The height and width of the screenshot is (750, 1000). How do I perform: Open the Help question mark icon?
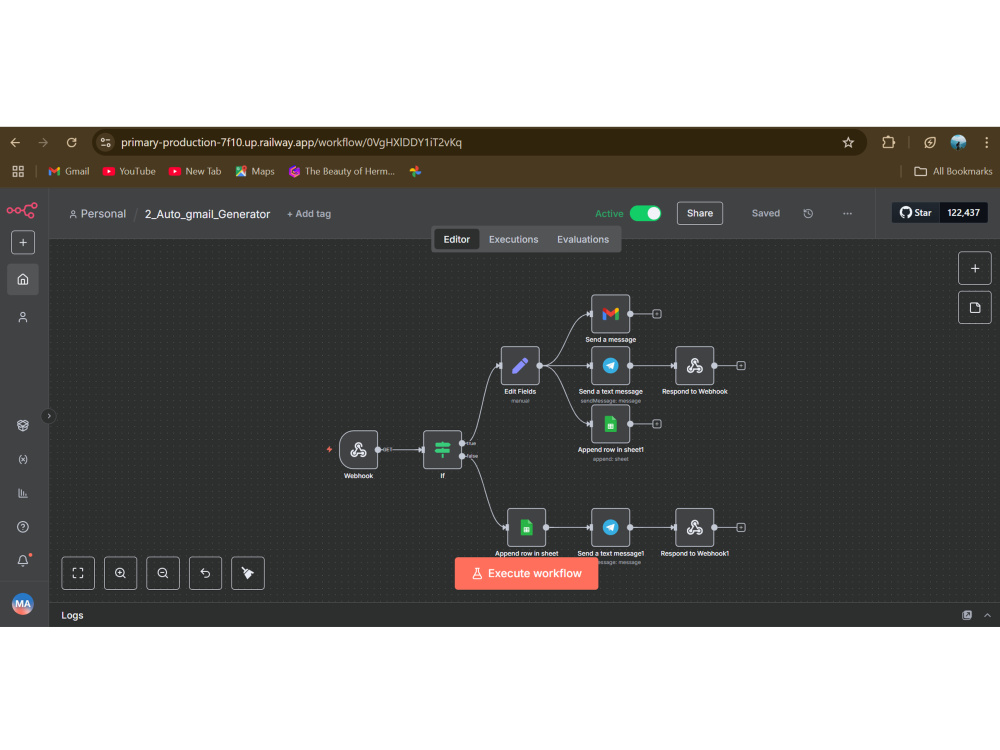(23, 527)
